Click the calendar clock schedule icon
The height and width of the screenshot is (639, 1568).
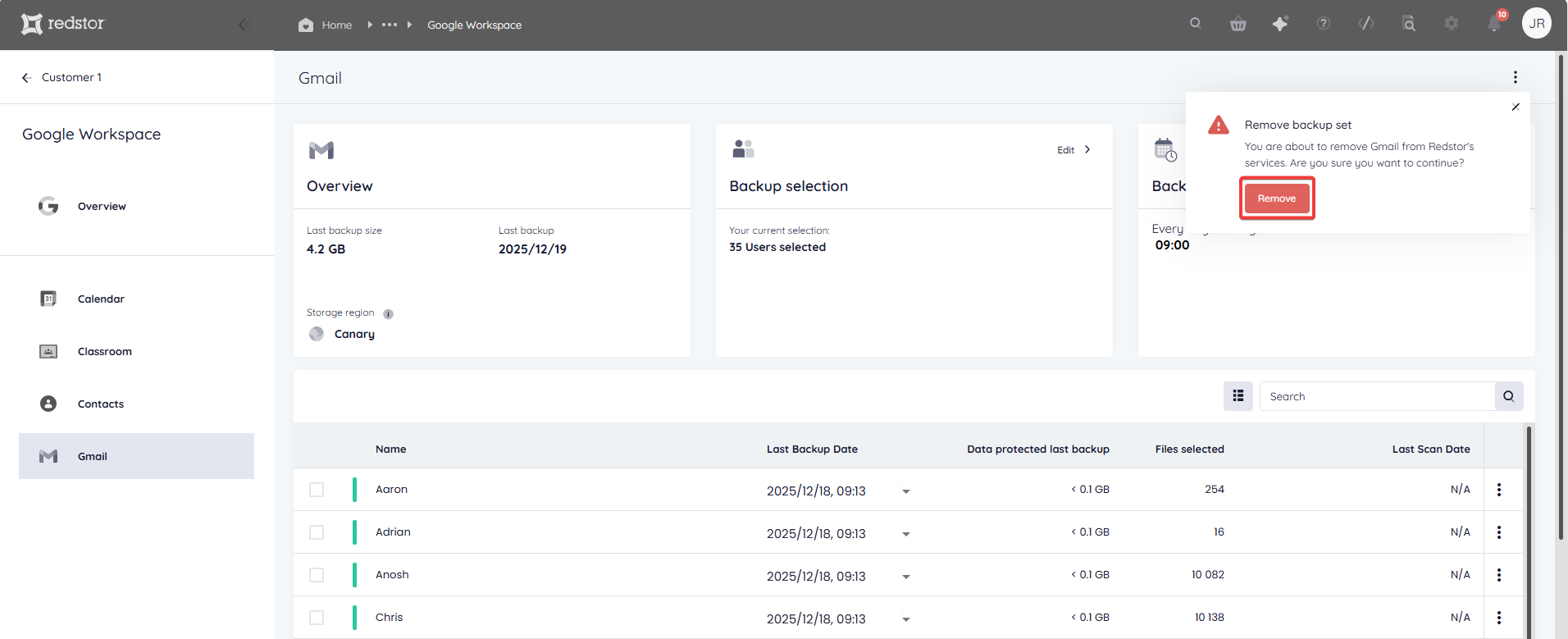point(1165,149)
